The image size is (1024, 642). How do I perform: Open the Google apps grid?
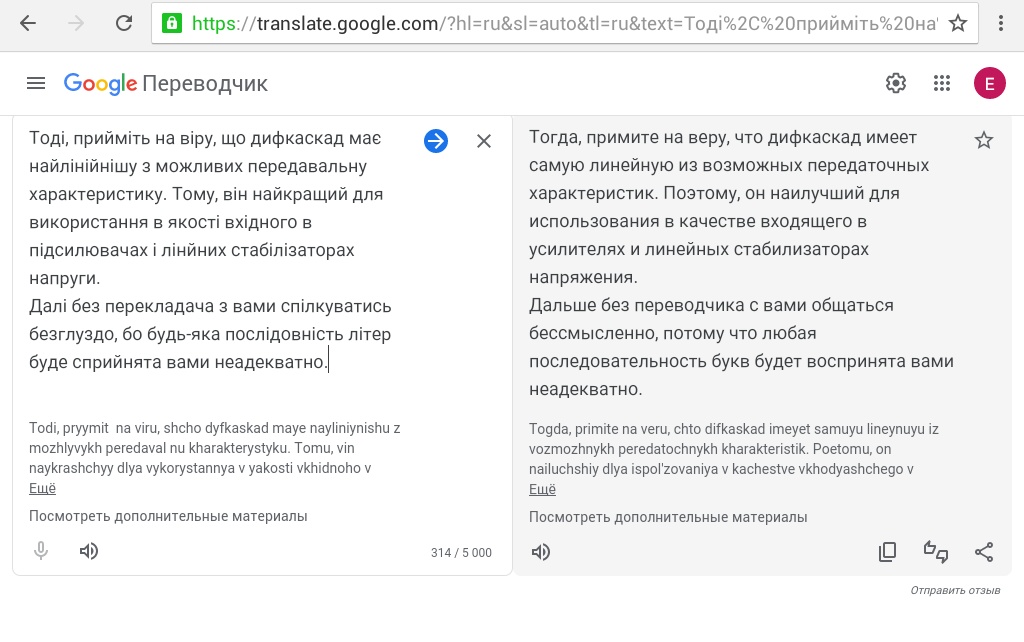pyautogui.click(x=941, y=83)
